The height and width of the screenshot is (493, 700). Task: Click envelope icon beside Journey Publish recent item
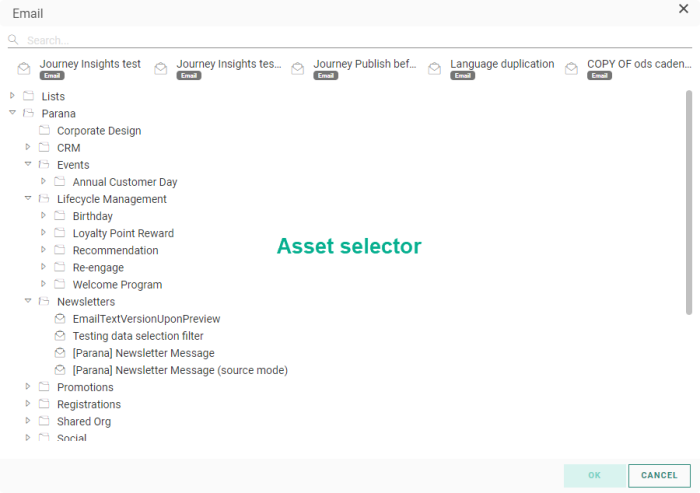(297, 69)
